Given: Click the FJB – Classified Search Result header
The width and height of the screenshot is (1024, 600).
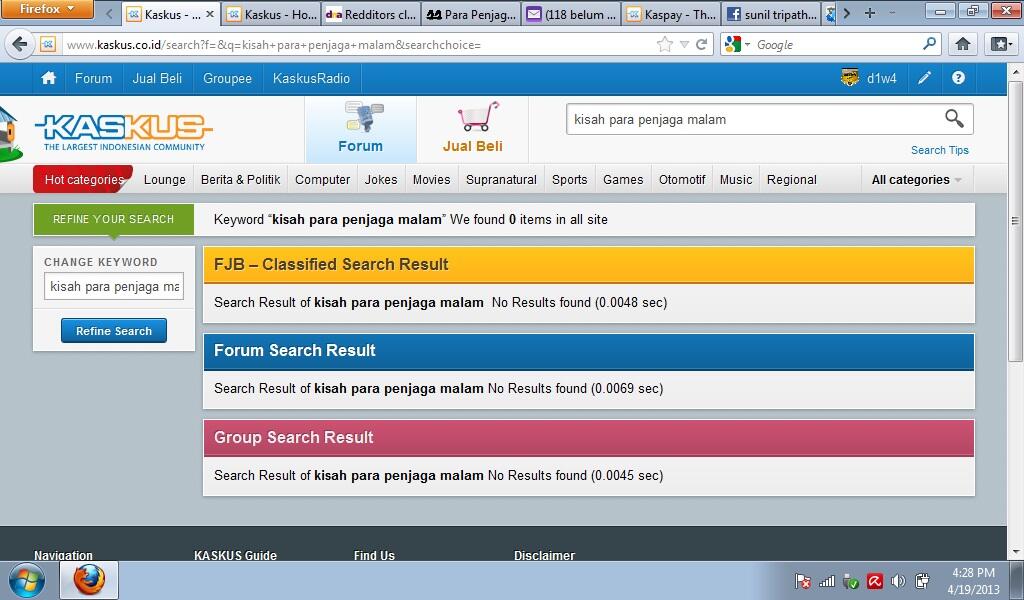Looking at the screenshot, I should click(x=588, y=264).
